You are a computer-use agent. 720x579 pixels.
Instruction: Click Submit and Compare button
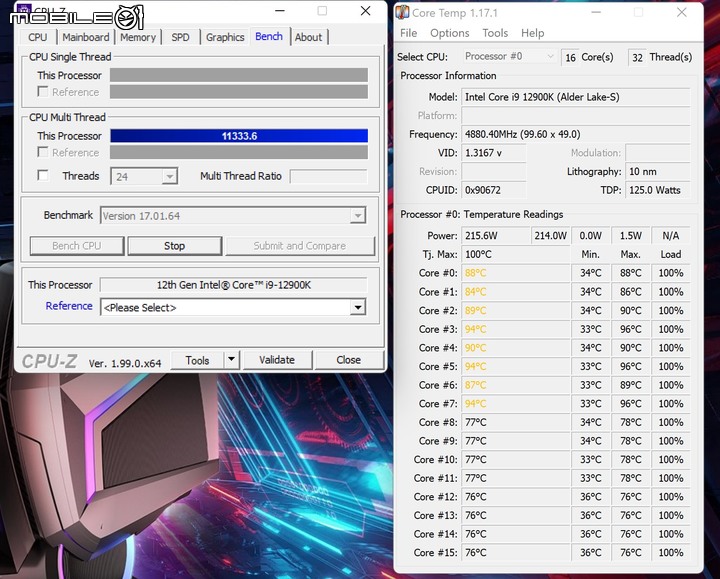tap(300, 246)
